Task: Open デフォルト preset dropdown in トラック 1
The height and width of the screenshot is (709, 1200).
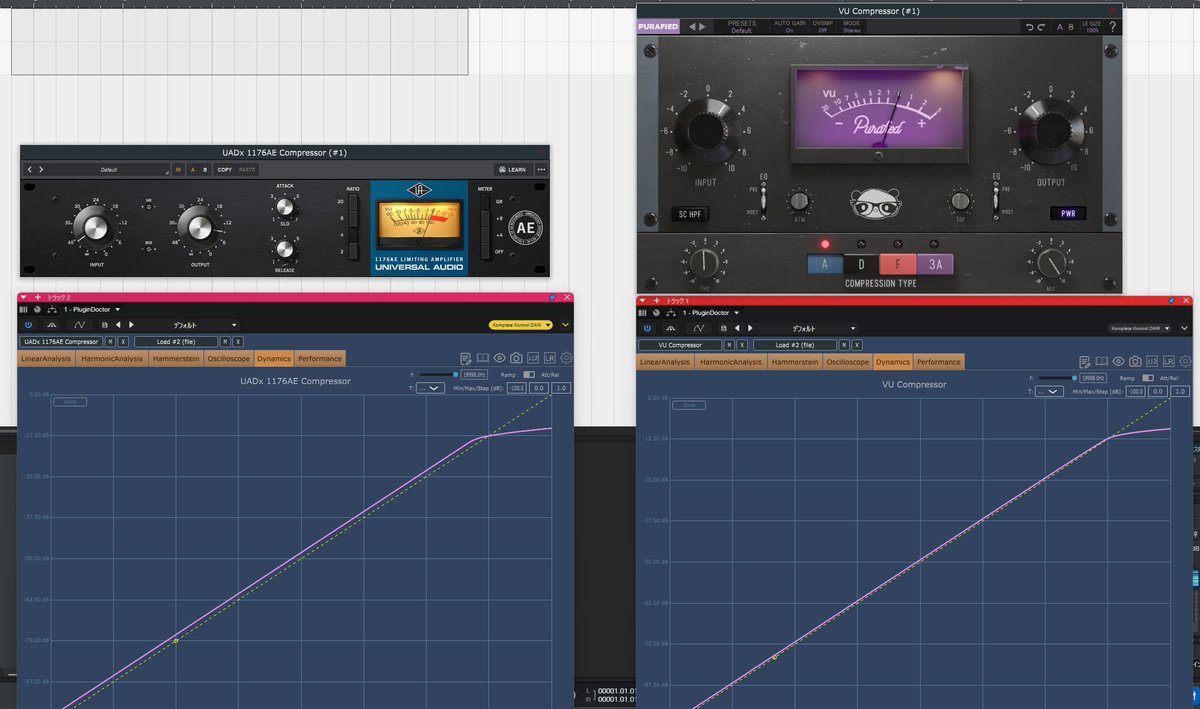Action: coord(809,328)
